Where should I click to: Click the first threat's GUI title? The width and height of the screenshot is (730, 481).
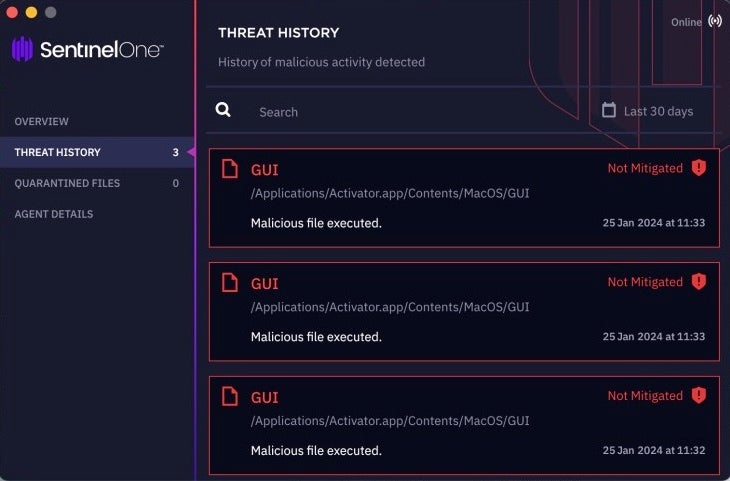[265, 170]
